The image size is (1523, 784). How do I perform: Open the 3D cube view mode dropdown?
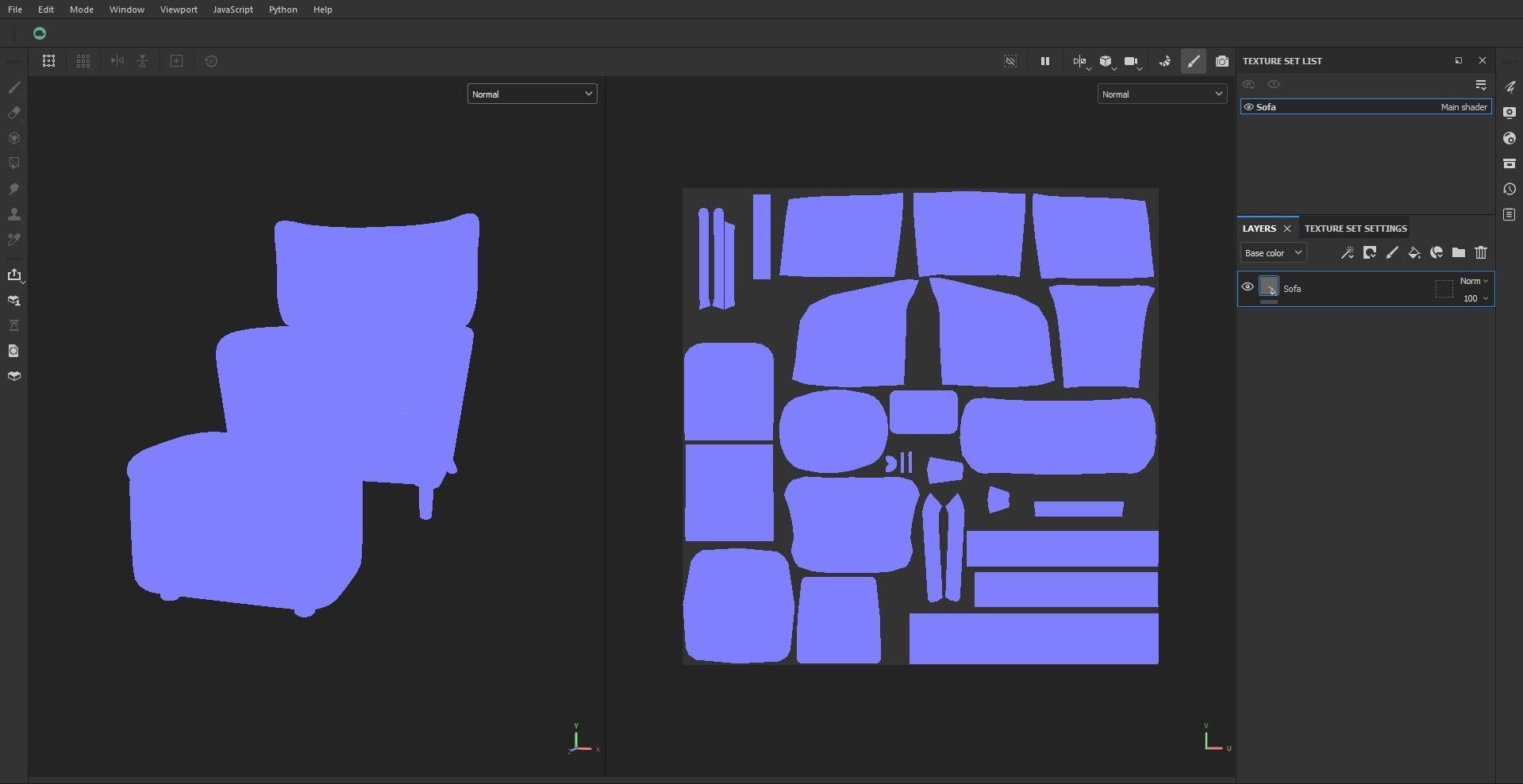[x=1106, y=61]
